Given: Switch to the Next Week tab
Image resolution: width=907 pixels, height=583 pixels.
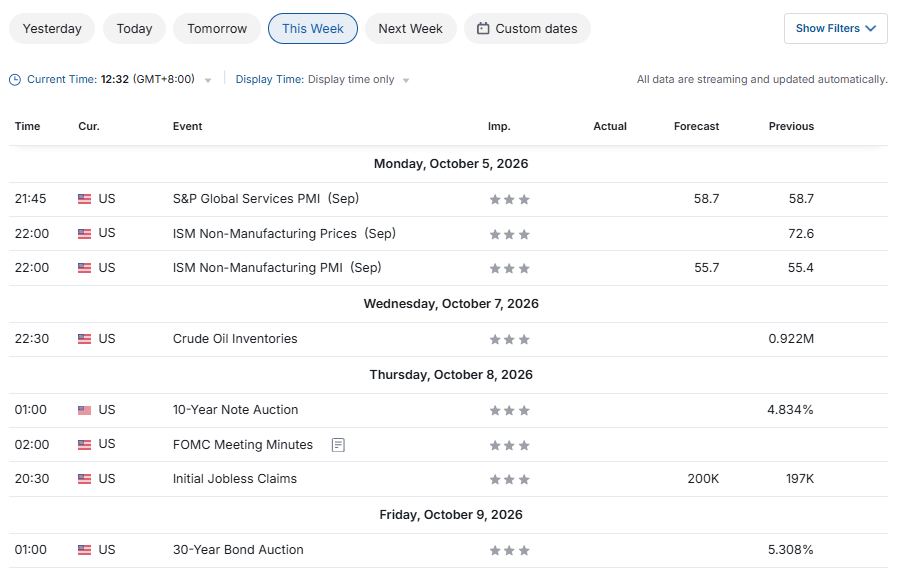Looking at the screenshot, I should (x=410, y=28).
